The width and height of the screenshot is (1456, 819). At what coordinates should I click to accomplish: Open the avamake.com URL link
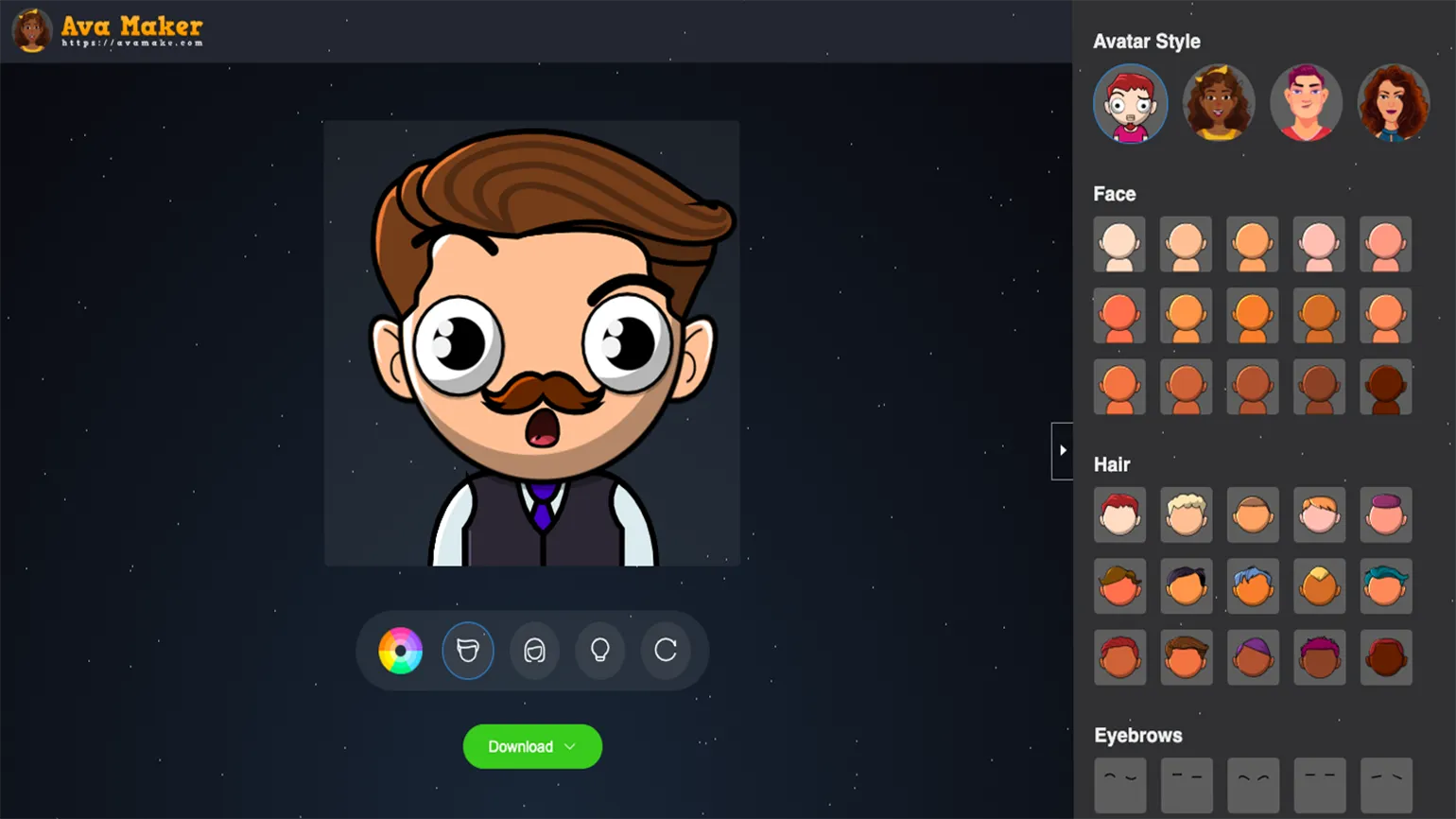point(132,44)
